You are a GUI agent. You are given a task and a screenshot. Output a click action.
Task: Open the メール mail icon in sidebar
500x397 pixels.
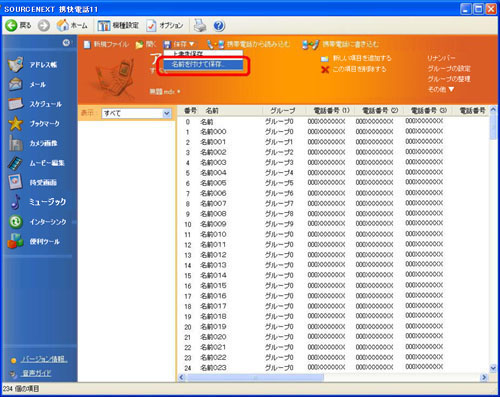tap(15, 84)
